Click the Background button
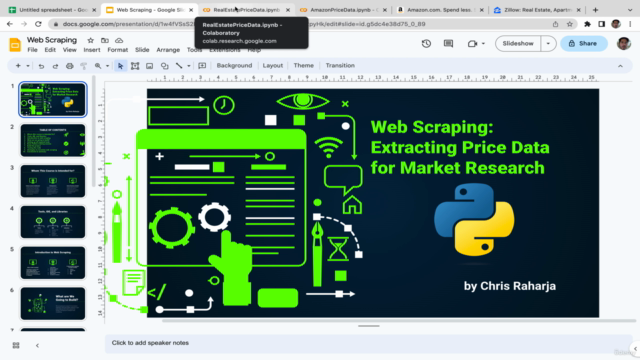The width and height of the screenshot is (640, 360). [234, 66]
